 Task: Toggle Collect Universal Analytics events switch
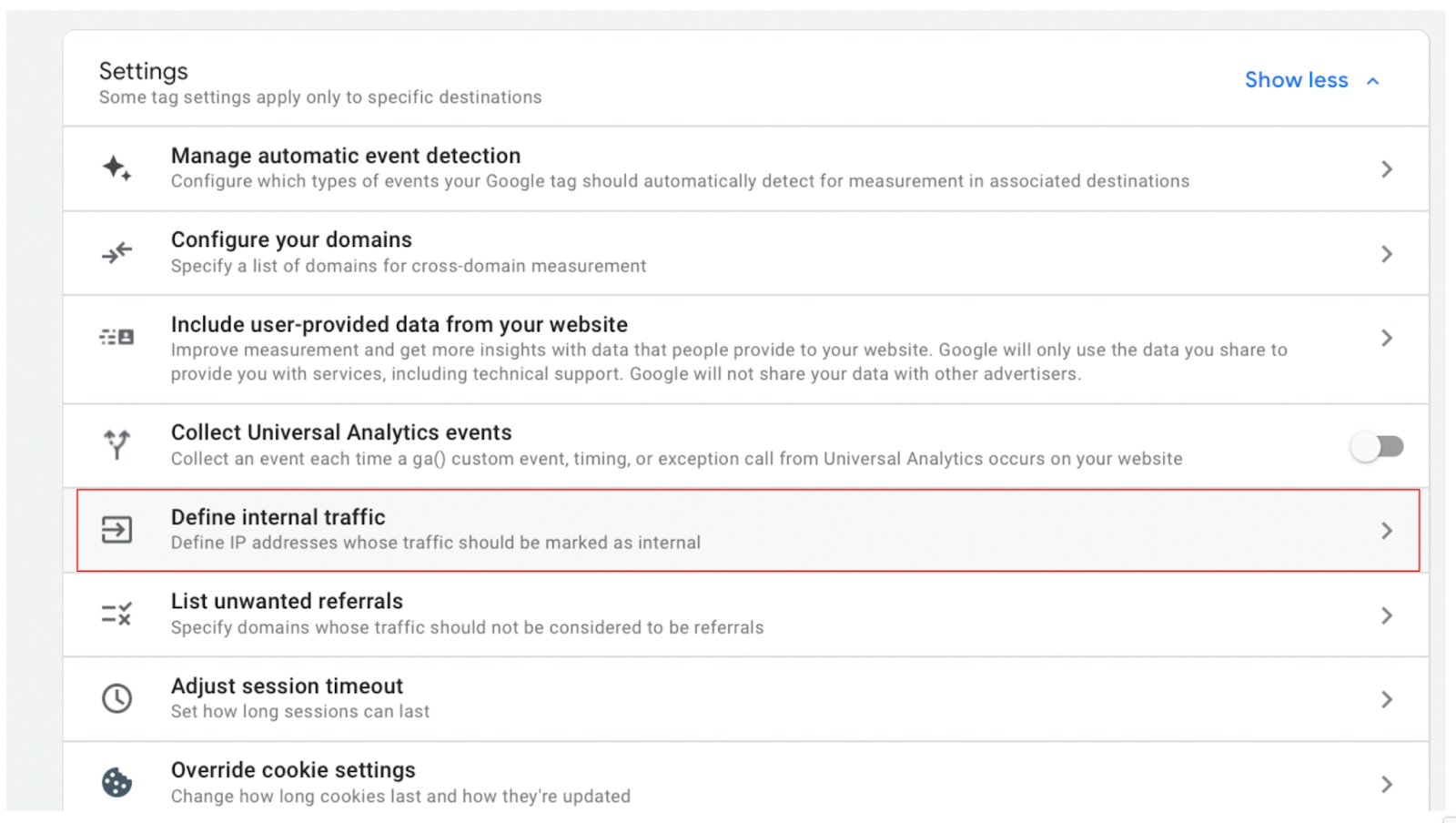click(x=1377, y=446)
